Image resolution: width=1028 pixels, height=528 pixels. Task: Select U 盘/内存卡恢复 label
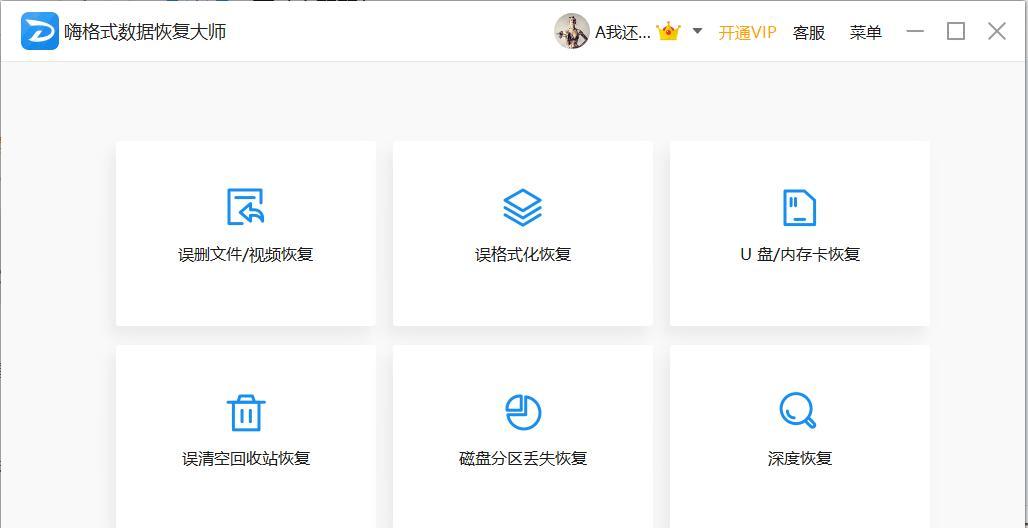click(x=800, y=254)
